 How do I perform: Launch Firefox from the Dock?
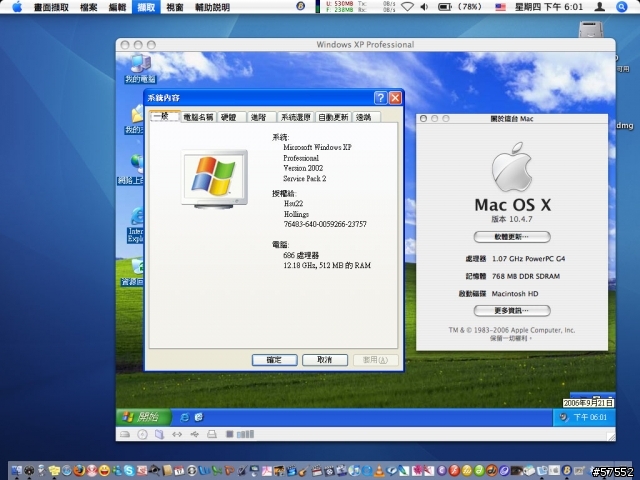[79, 470]
